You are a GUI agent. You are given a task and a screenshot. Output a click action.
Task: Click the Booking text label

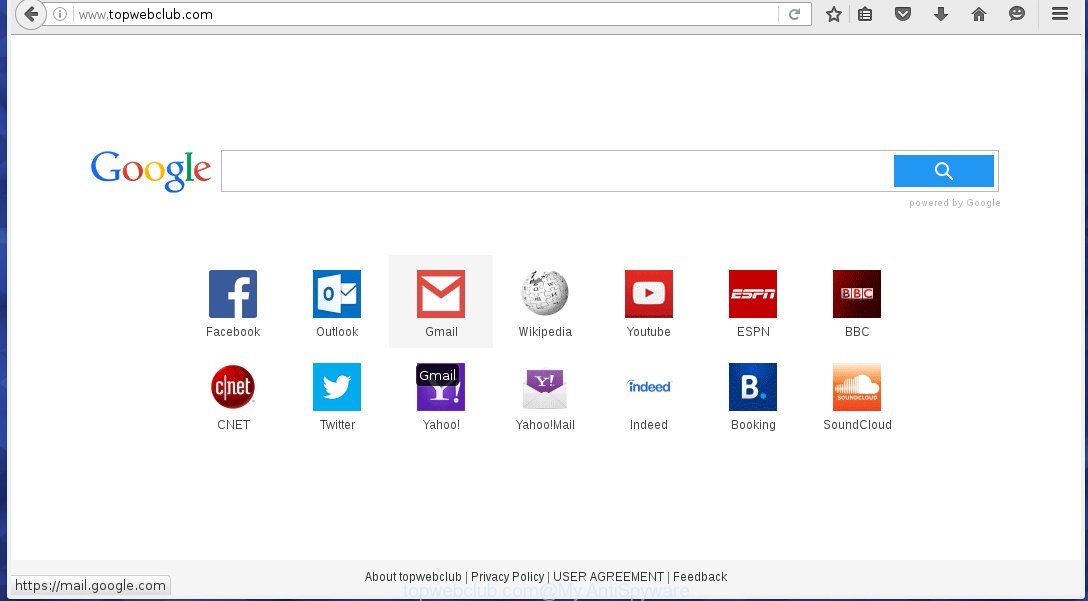(753, 425)
